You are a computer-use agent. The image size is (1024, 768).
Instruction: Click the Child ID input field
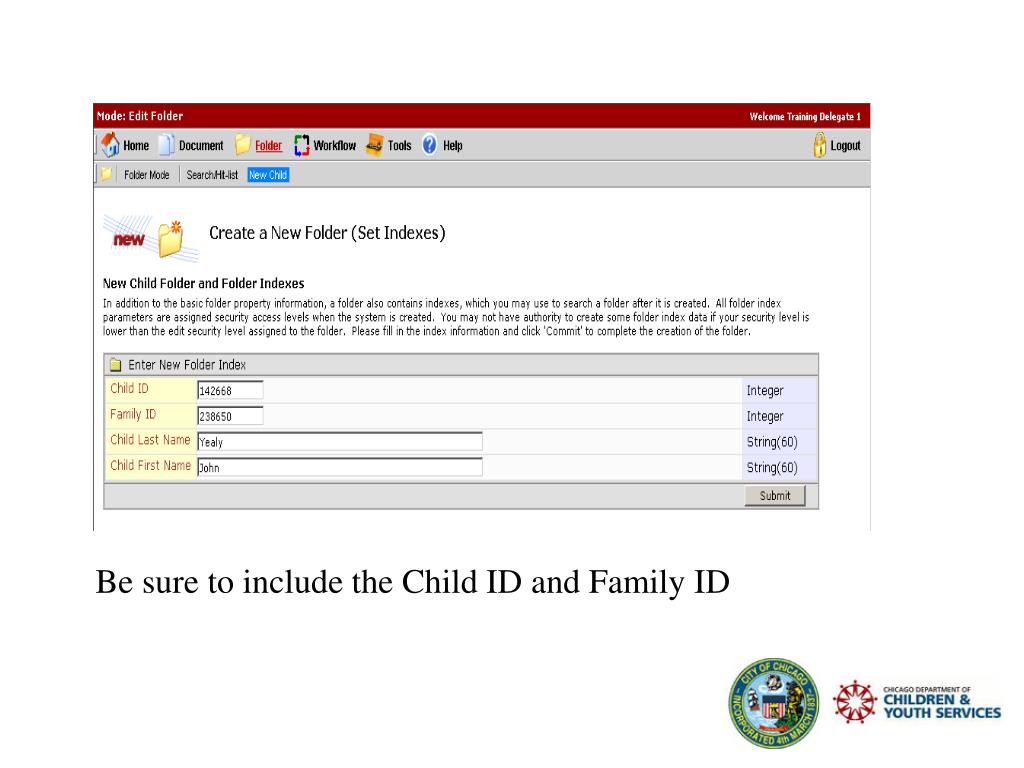(230, 391)
